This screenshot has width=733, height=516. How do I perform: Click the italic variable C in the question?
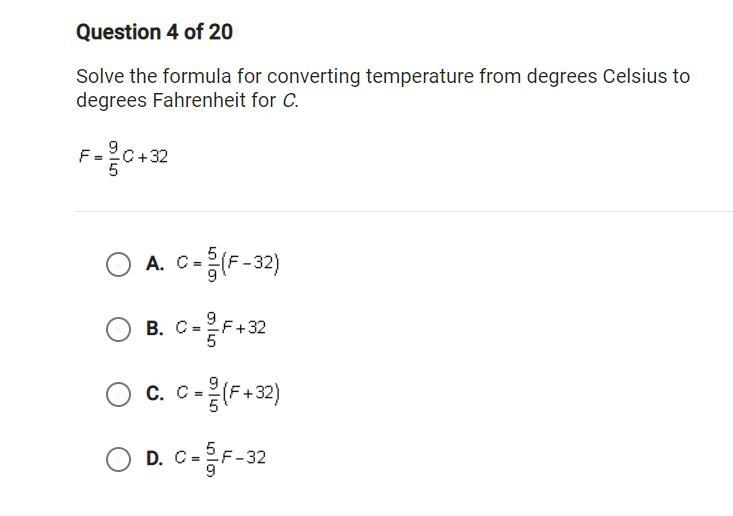(289, 101)
